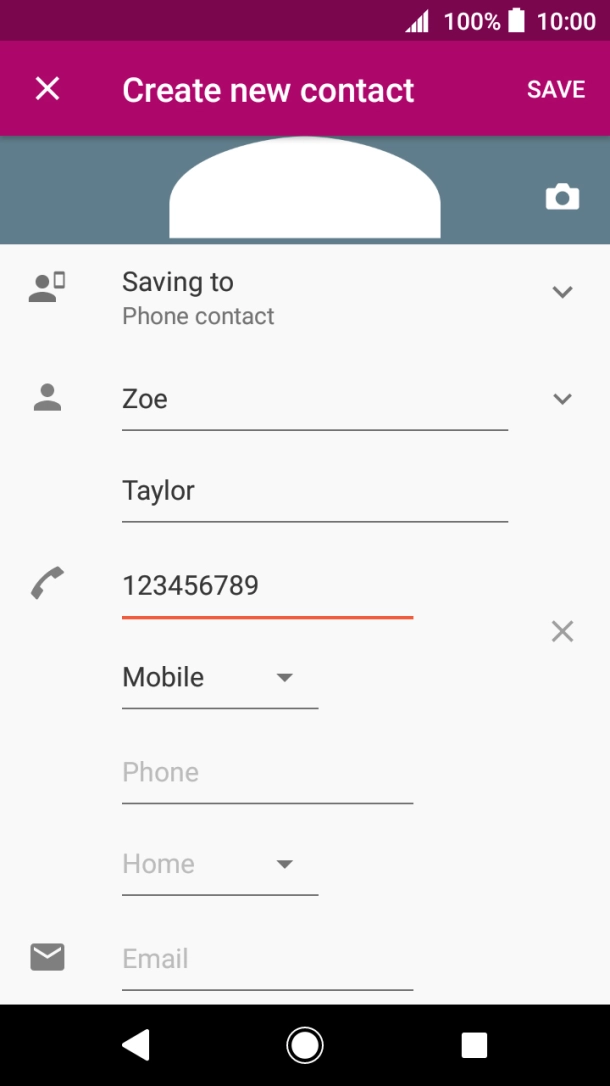
Task: Tap the email envelope icon
Action: pos(47,958)
